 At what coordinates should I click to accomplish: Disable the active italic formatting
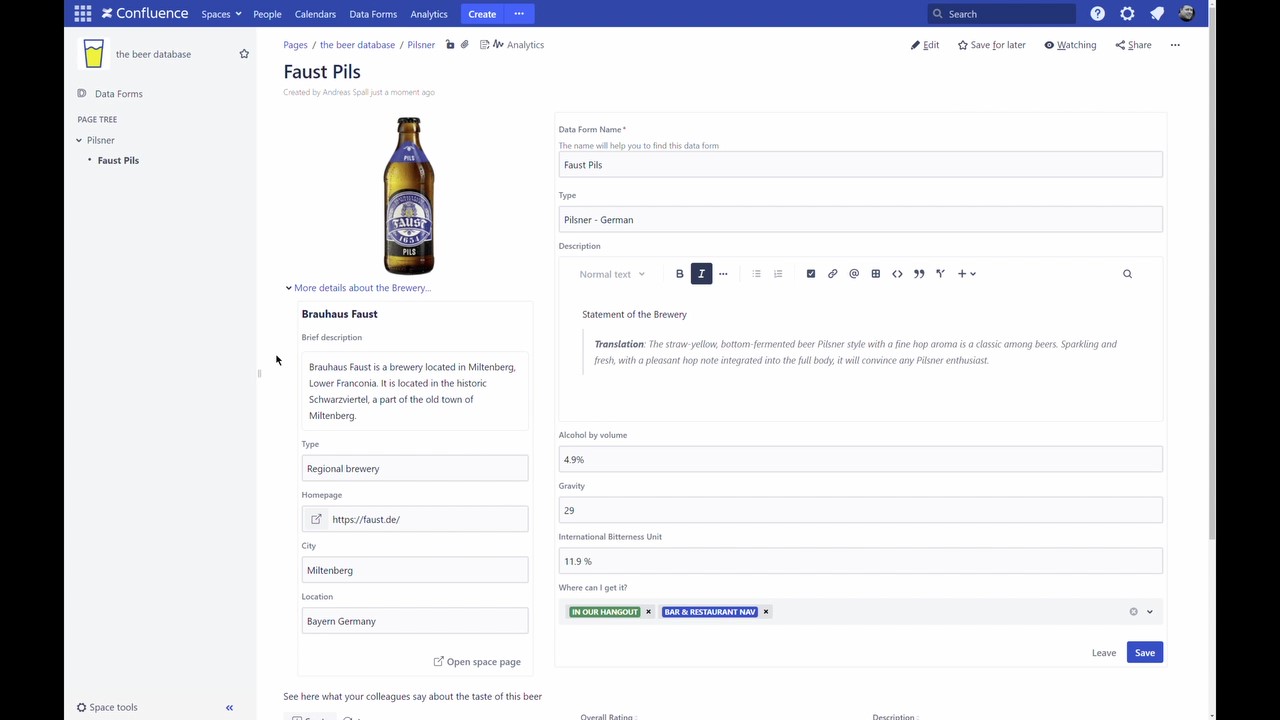point(701,273)
